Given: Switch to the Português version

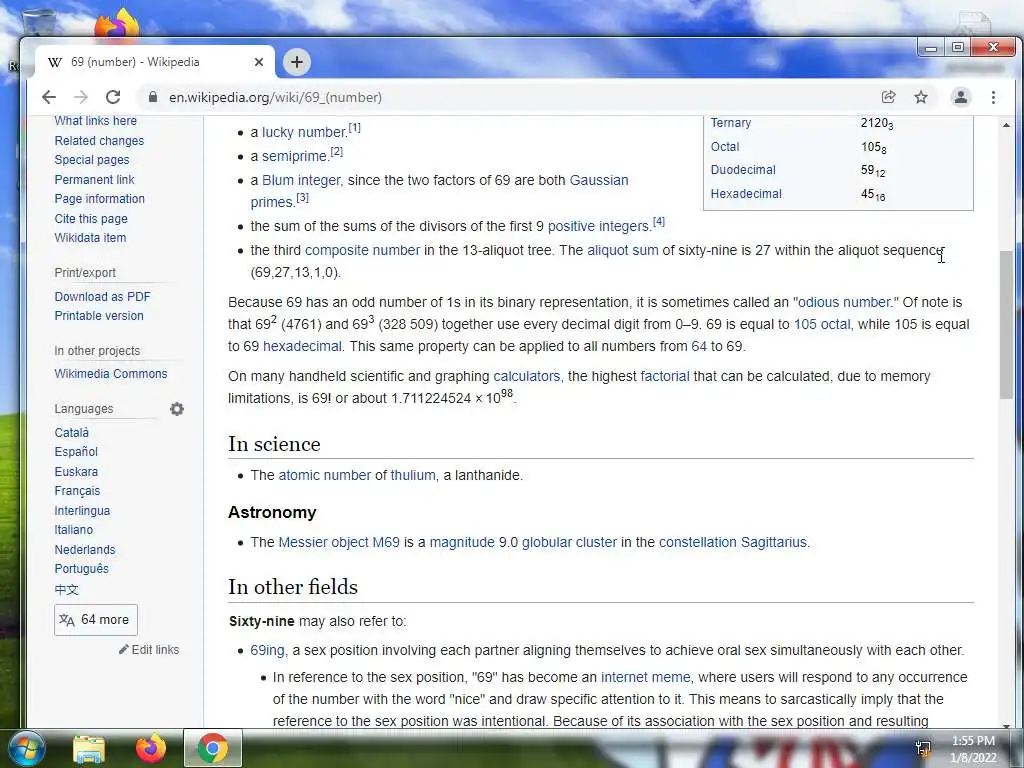Looking at the screenshot, I should pos(81,569).
